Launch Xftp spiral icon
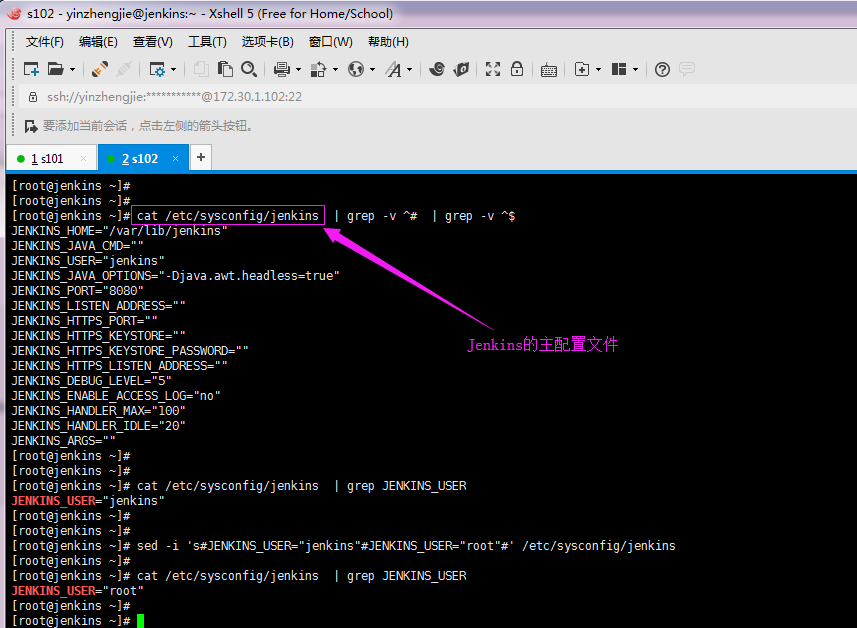Viewport: 857px width, 628px height. click(x=437, y=69)
